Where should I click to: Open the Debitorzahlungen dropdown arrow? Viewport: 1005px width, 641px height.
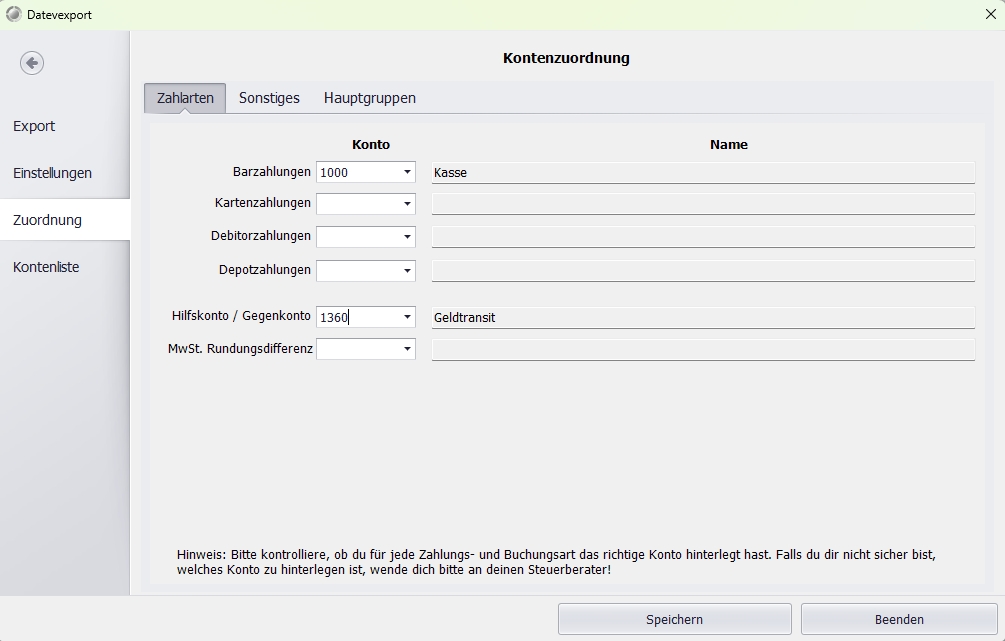tap(407, 237)
